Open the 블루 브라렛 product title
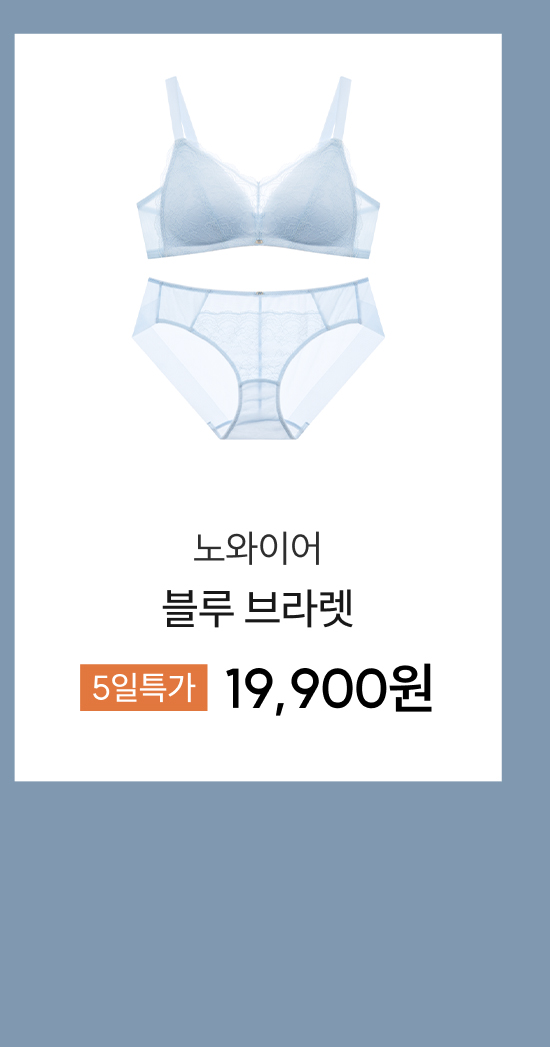Image resolution: width=550 pixels, height=1047 pixels. (258, 609)
